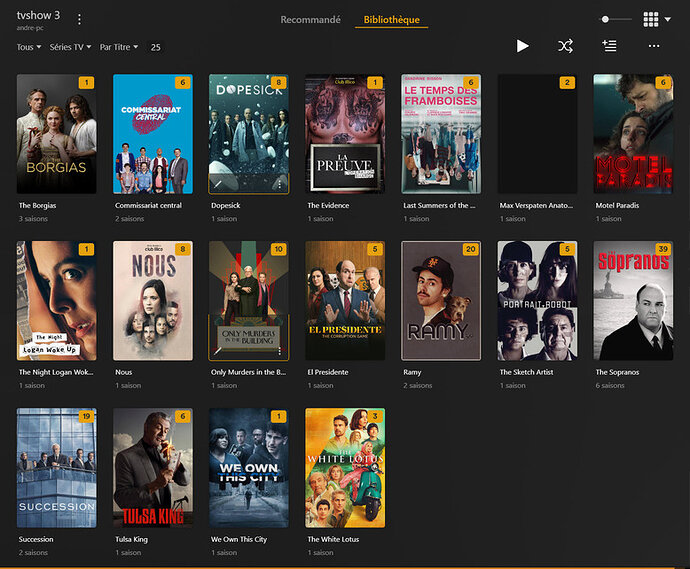Click the andre-pc server name
Screen dimensions: 690x569
tap(30, 28)
